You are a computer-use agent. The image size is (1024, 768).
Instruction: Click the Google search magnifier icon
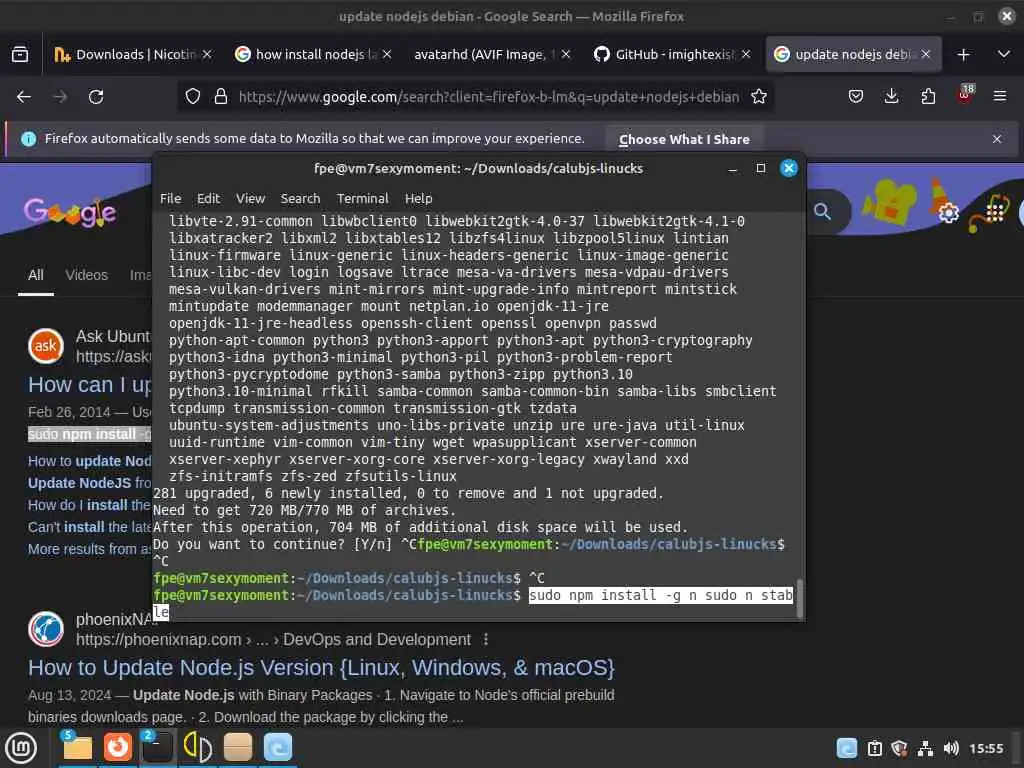[x=822, y=212]
